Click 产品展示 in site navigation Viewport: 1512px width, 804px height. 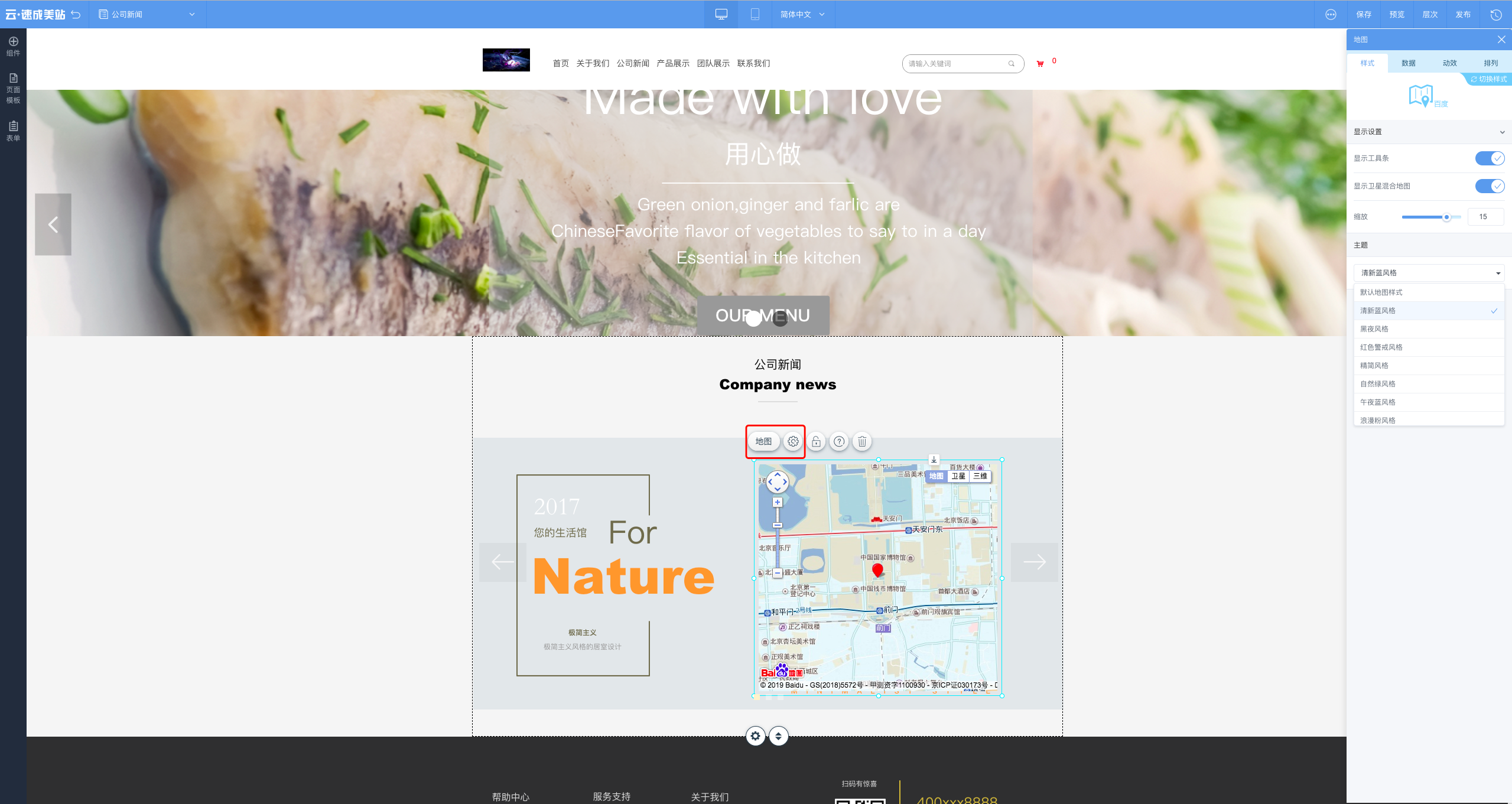673,63
